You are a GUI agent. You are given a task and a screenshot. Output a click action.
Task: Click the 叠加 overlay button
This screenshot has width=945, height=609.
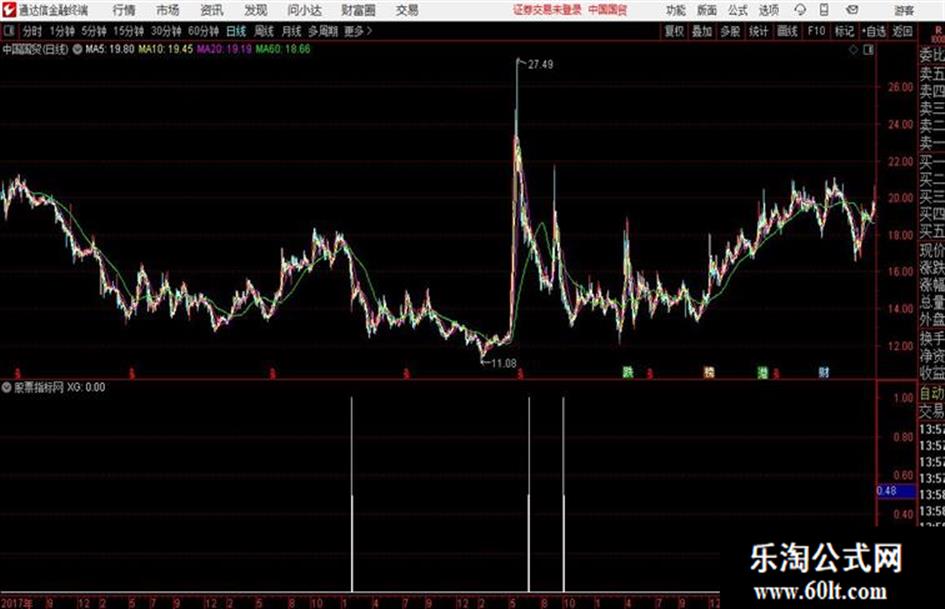point(702,31)
